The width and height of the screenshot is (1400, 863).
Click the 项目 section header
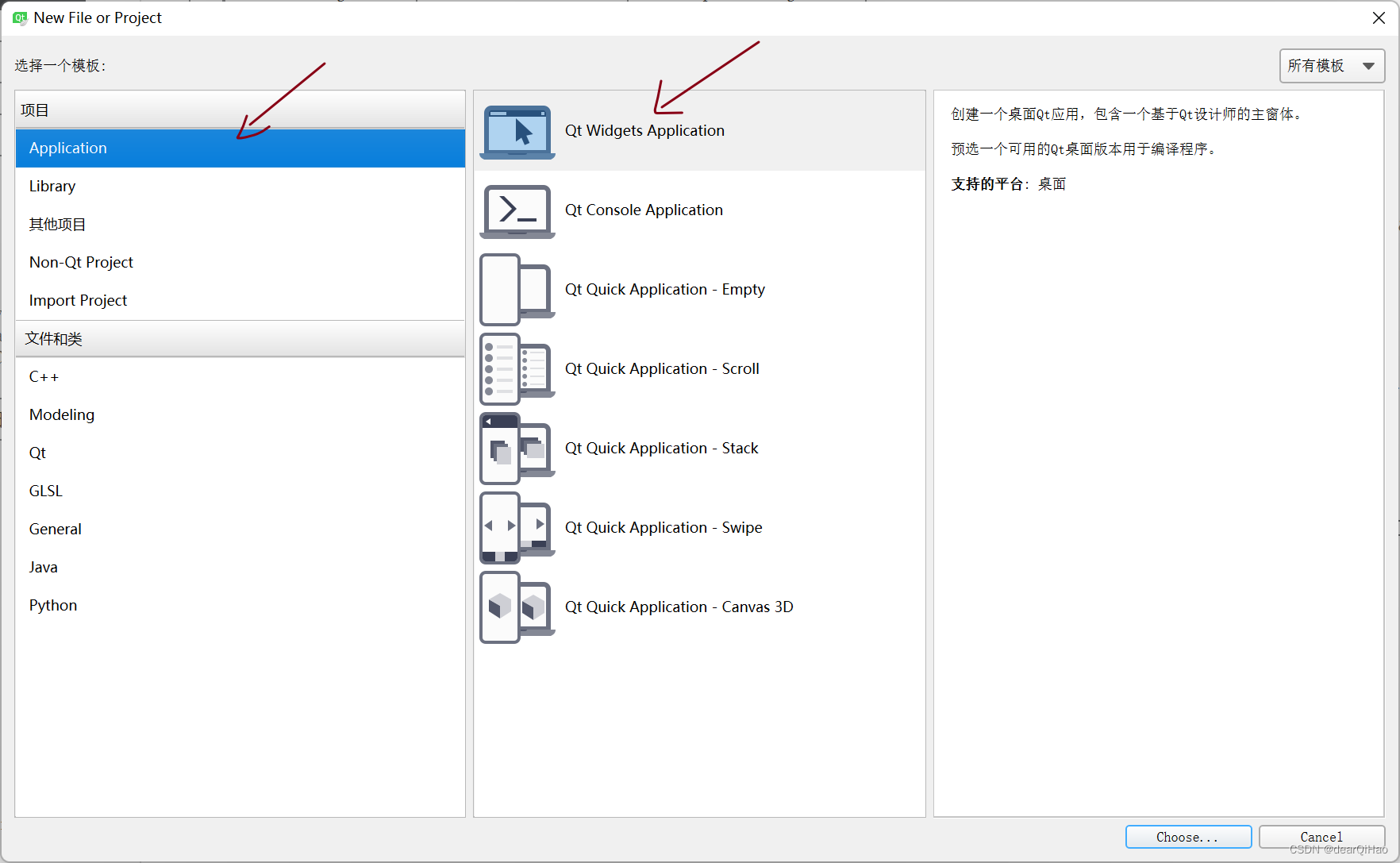[x=240, y=110]
